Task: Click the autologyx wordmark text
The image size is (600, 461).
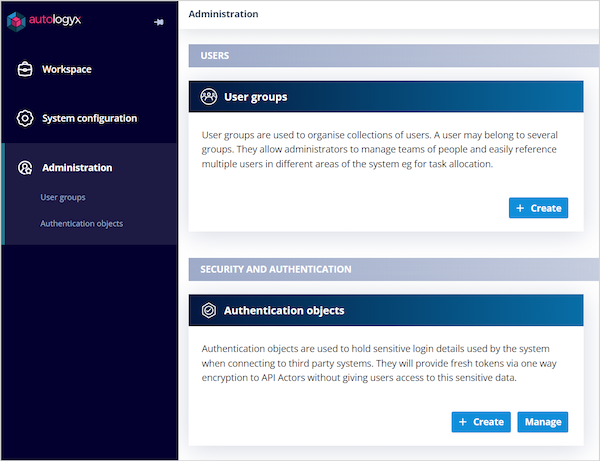Action: [x=55, y=20]
